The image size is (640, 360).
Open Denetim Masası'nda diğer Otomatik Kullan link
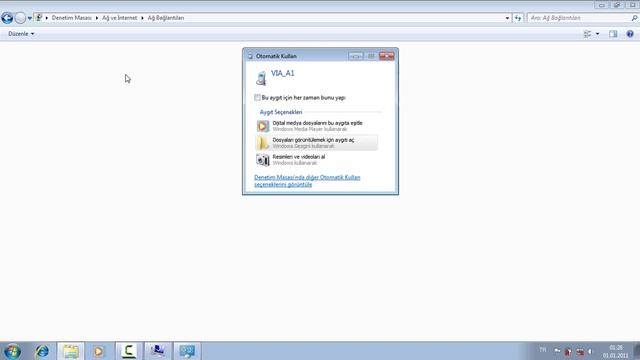click(x=307, y=181)
